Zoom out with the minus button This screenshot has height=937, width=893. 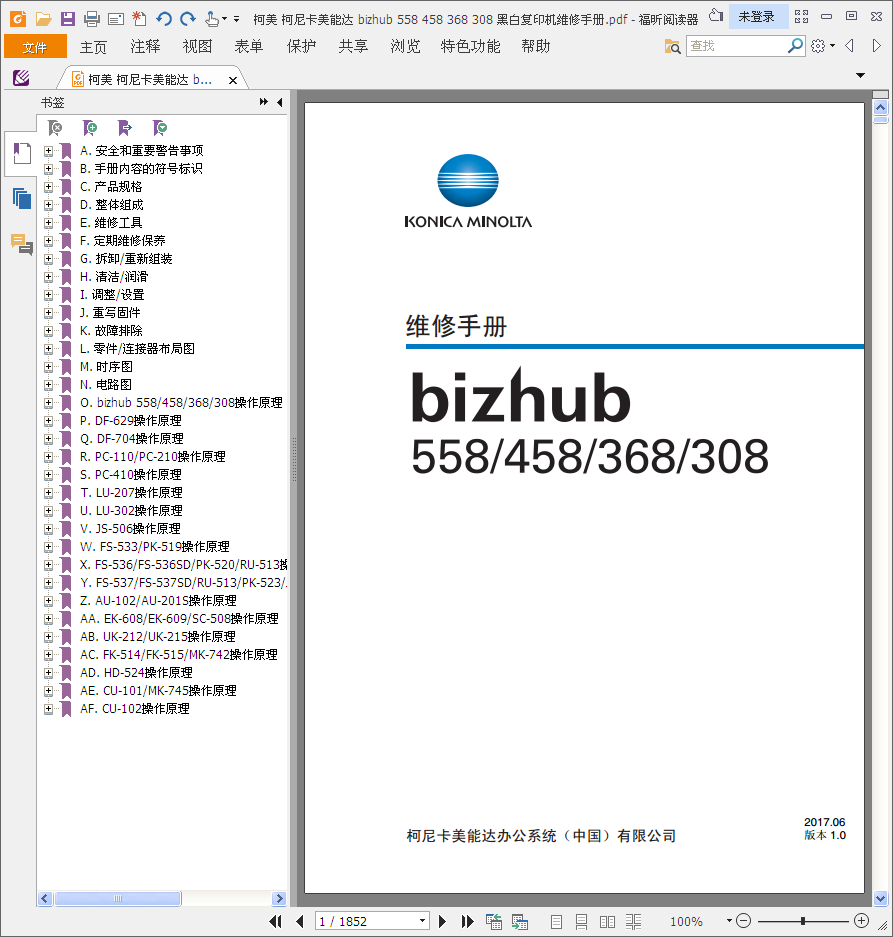click(x=744, y=921)
